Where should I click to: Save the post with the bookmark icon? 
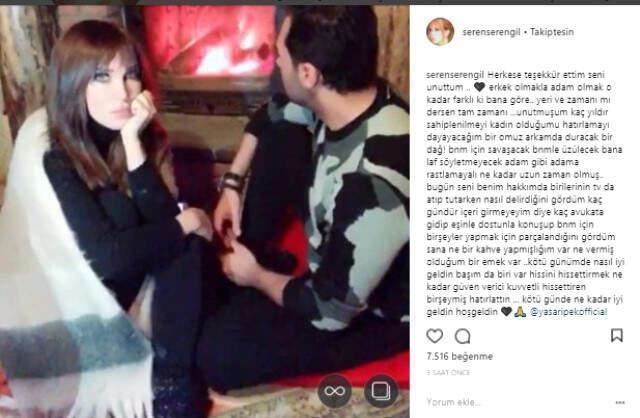[x=616, y=336]
